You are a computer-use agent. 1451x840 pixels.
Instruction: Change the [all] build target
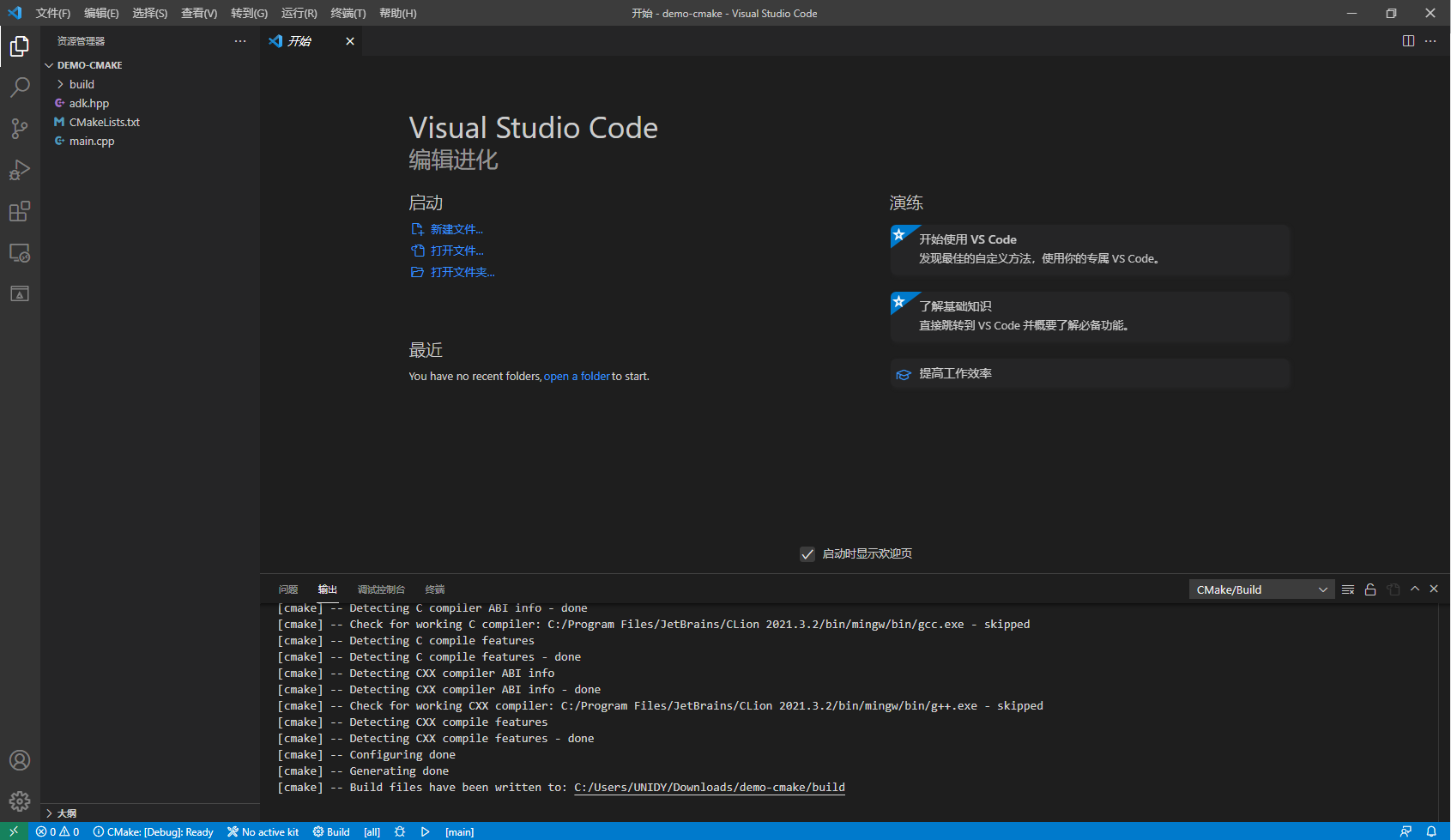372,831
